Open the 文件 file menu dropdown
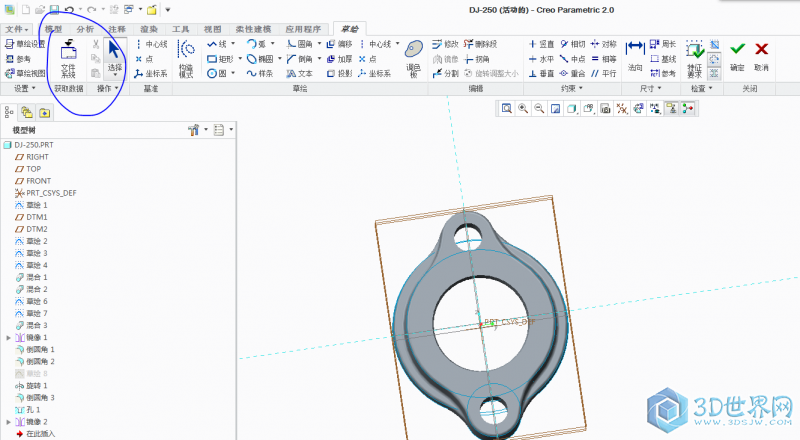 (x=17, y=29)
